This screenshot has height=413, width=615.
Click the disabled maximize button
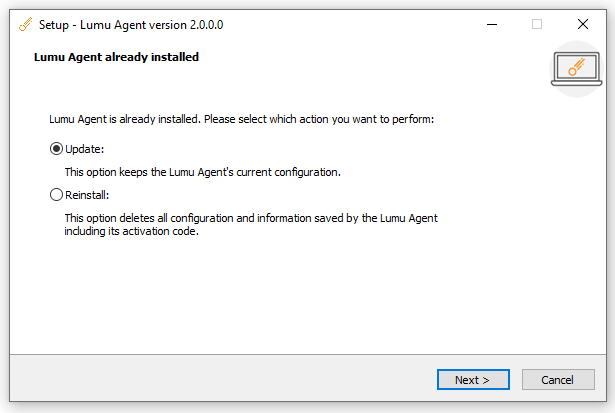(x=537, y=24)
